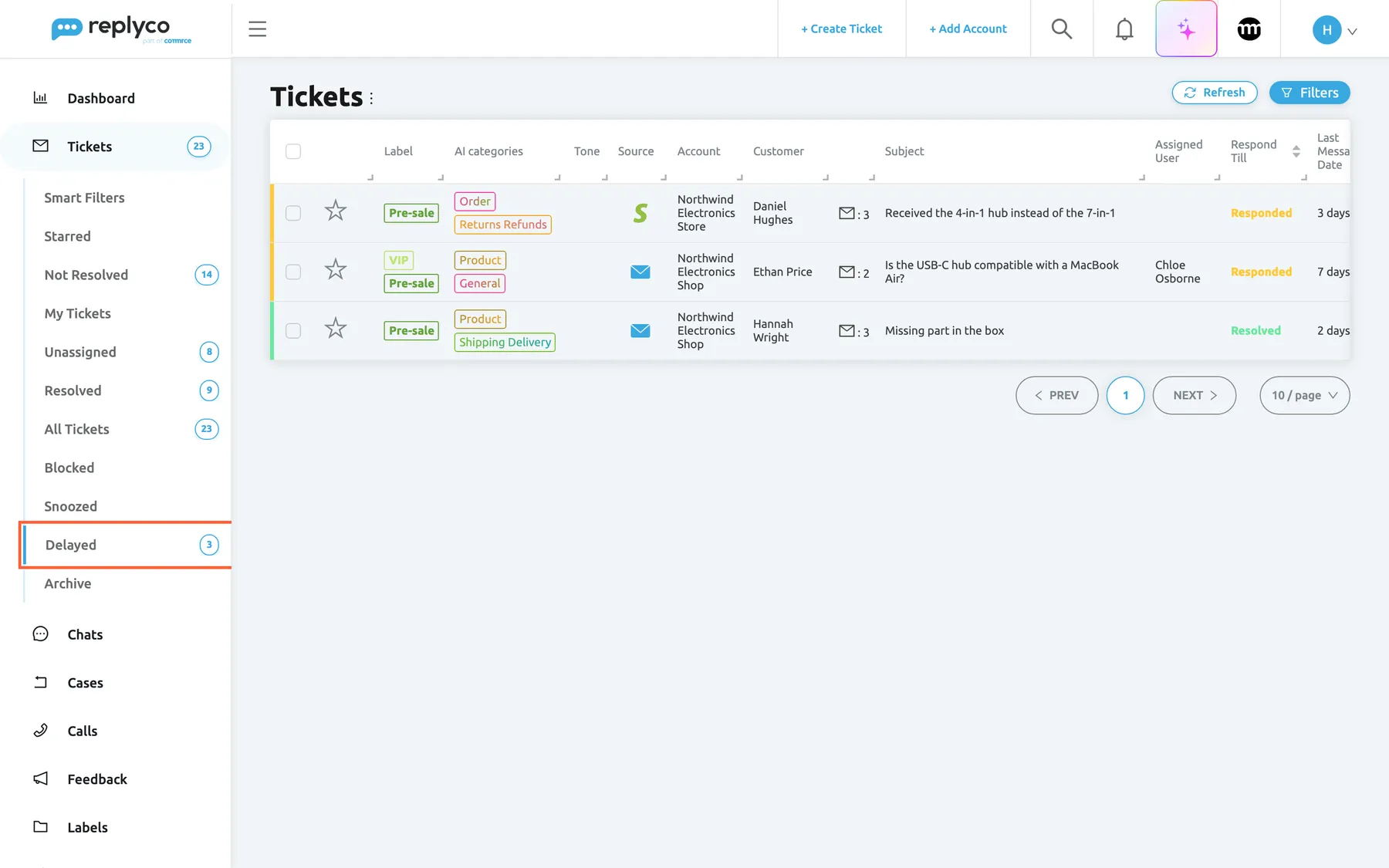The width and height of the screenshot is (1389, 868).
Task: Open ticket 'Missing part in the box'
Action: coord(944,330)
